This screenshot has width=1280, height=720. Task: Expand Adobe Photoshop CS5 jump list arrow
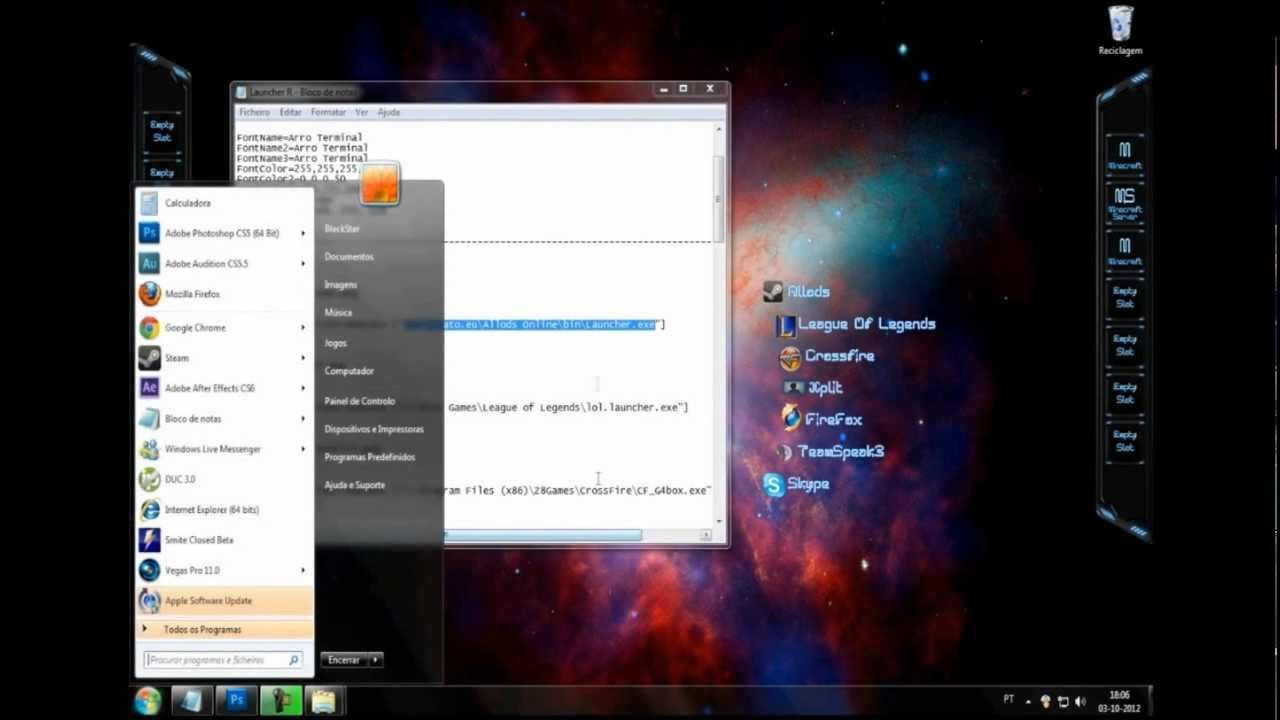303,233
